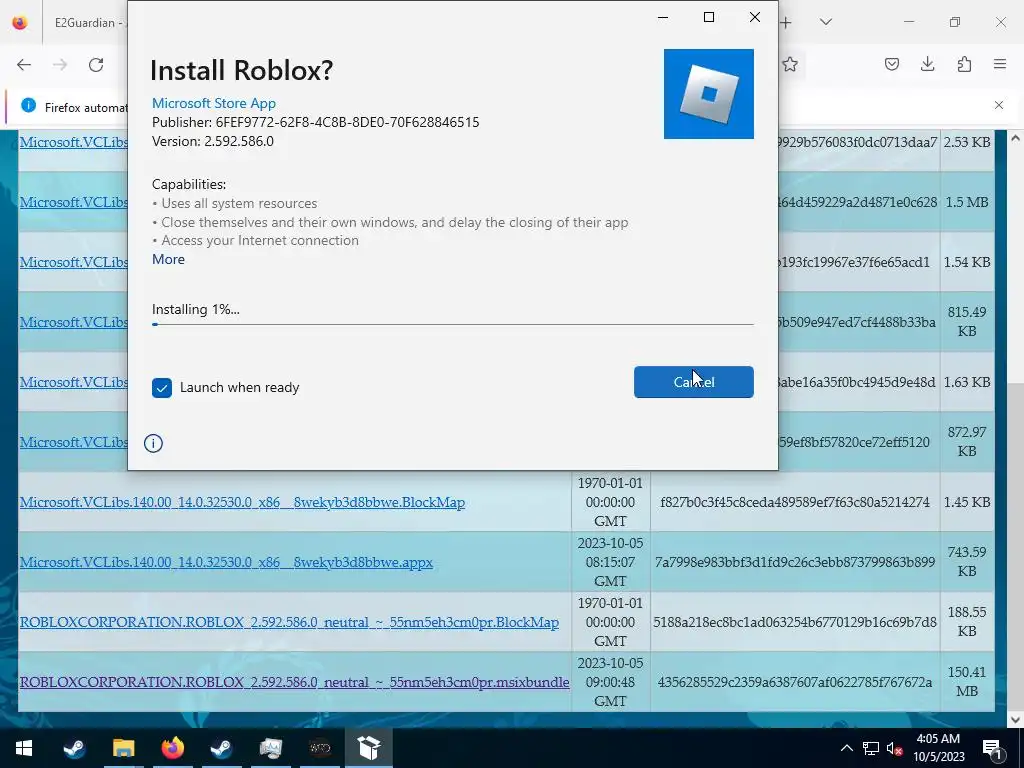Open App Installer taskbar icon
Viewport: 1024px width, 768px height.
pyautogui.click(x=368, y=748)
